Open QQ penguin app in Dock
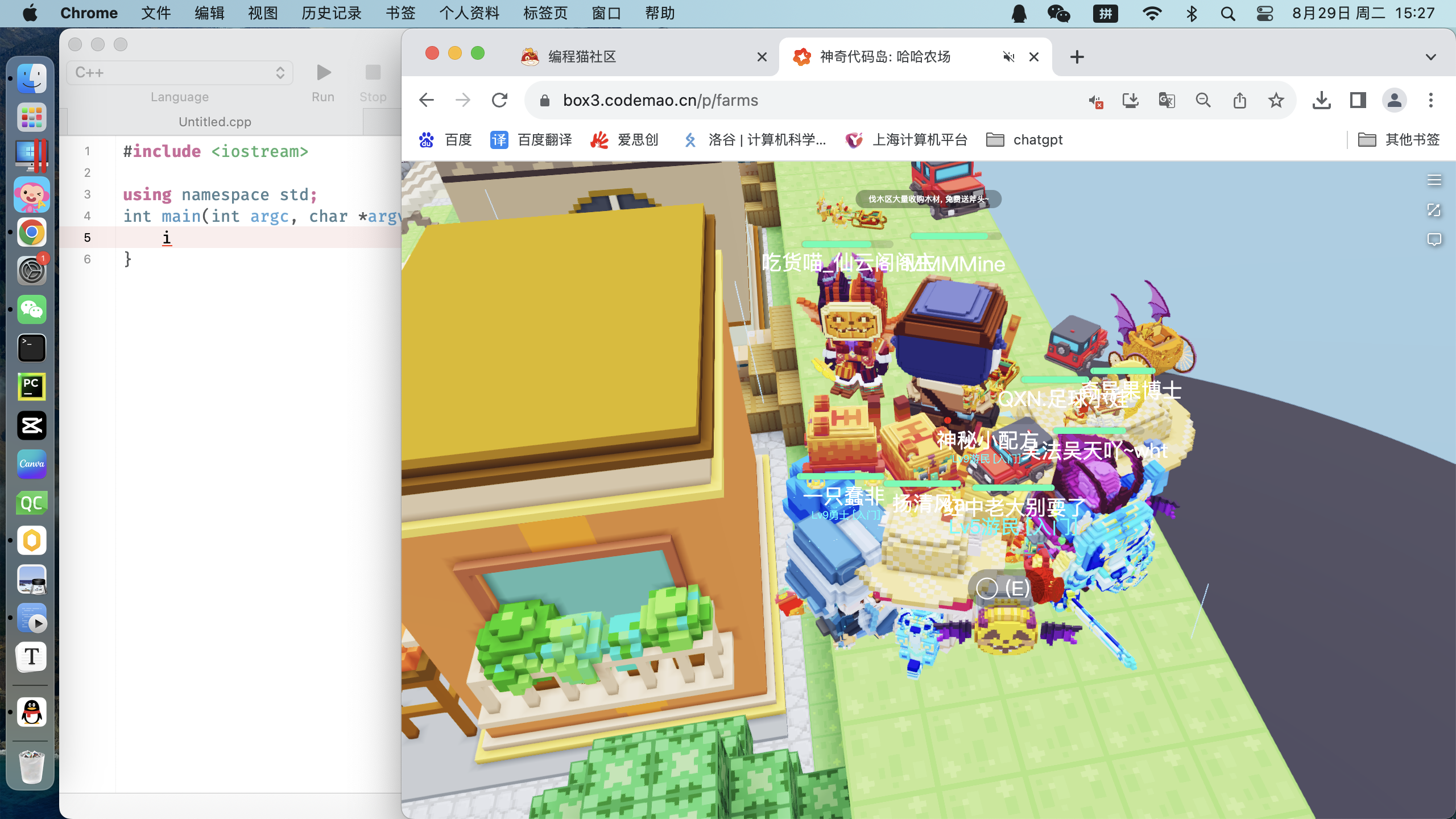Image resolution: width=1456 pixels, height=819 pixels. coord(32,712)
